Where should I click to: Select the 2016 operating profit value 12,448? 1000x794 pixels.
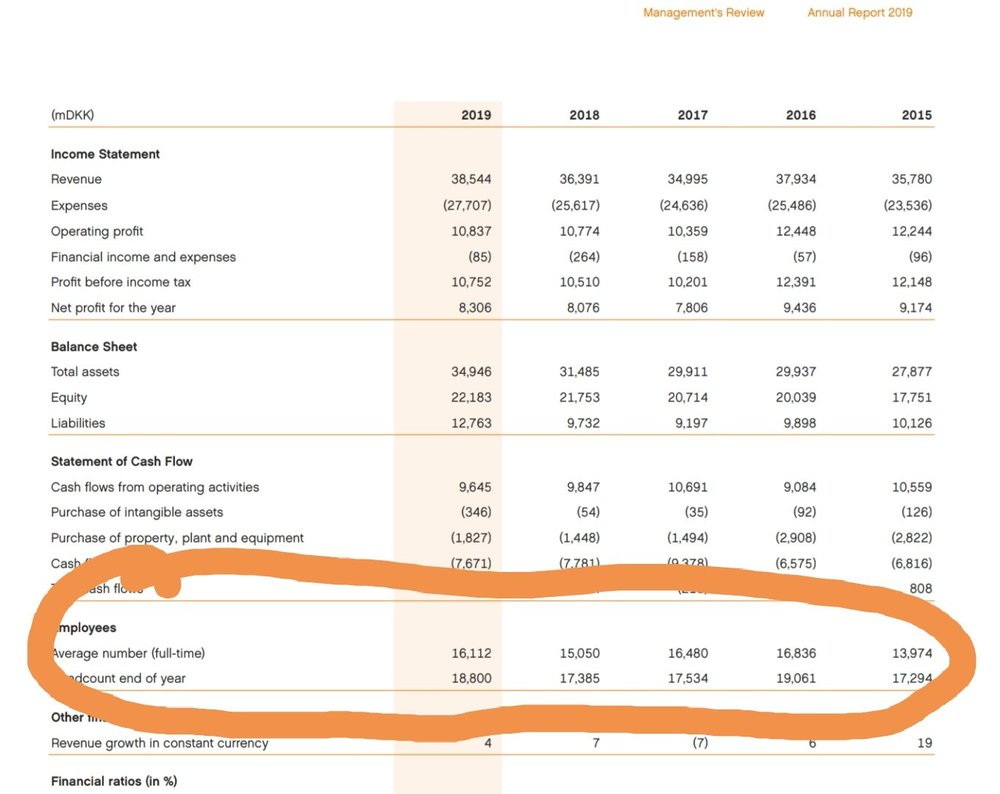[x=796, y=232]
